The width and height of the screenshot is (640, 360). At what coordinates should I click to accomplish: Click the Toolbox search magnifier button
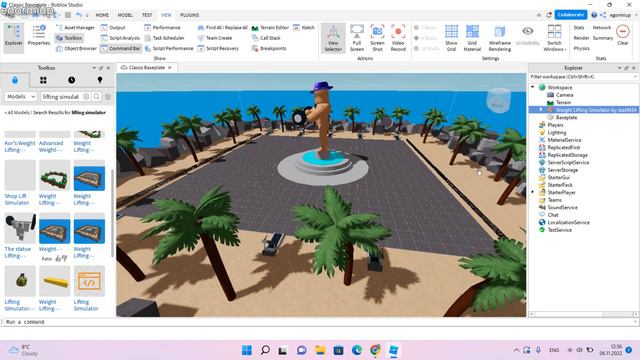pos(96,96)
